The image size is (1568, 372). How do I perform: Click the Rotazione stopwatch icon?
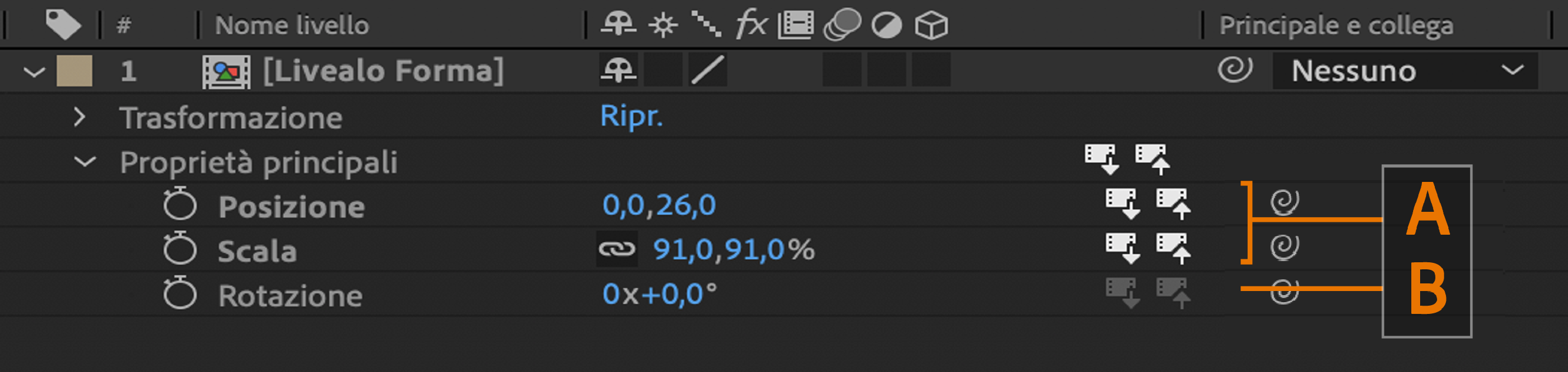tap(180, 293)
